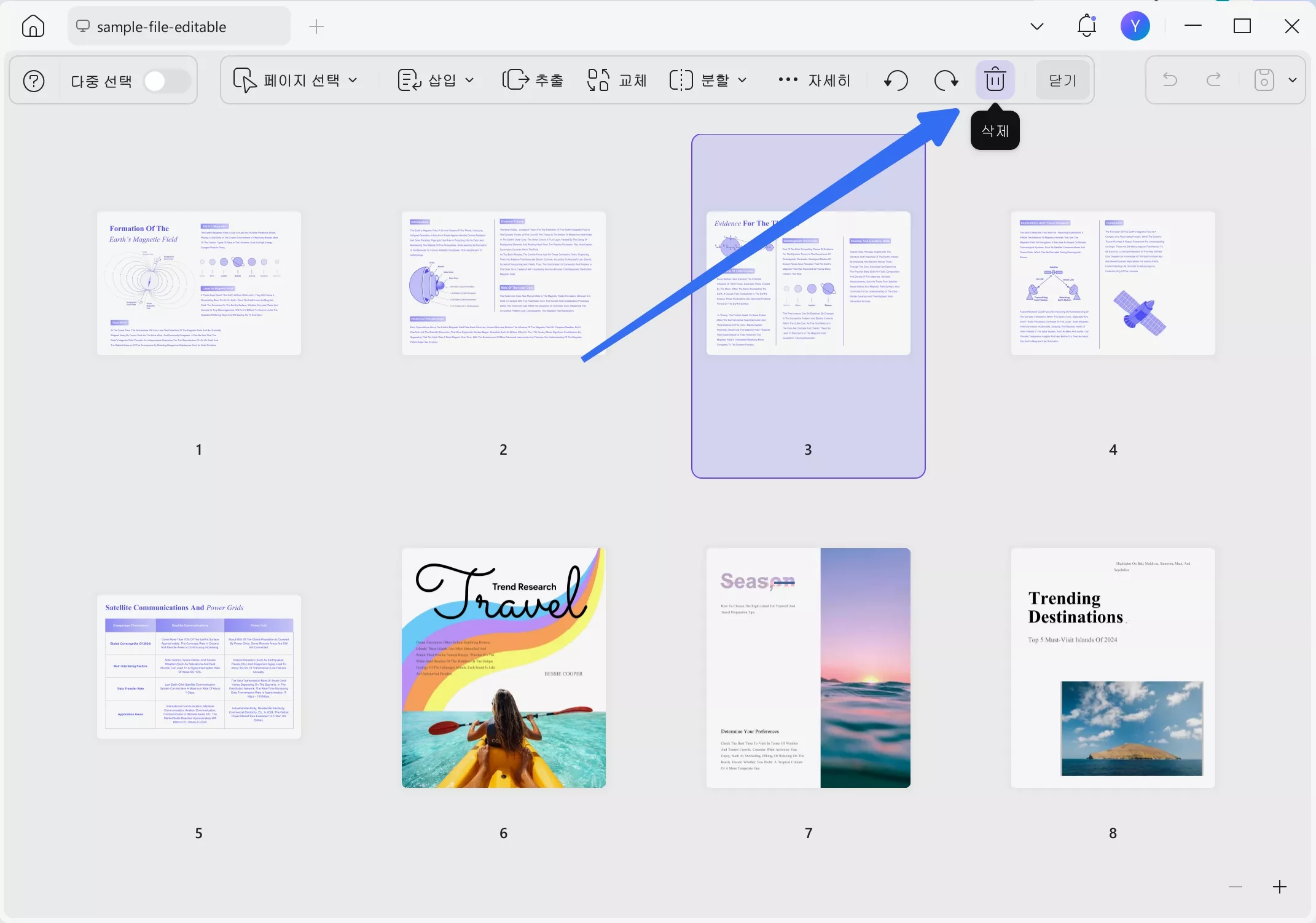This screenshot has height=923, width=1316.
Task: Open notifications bell
Action: pos(1086,26)
